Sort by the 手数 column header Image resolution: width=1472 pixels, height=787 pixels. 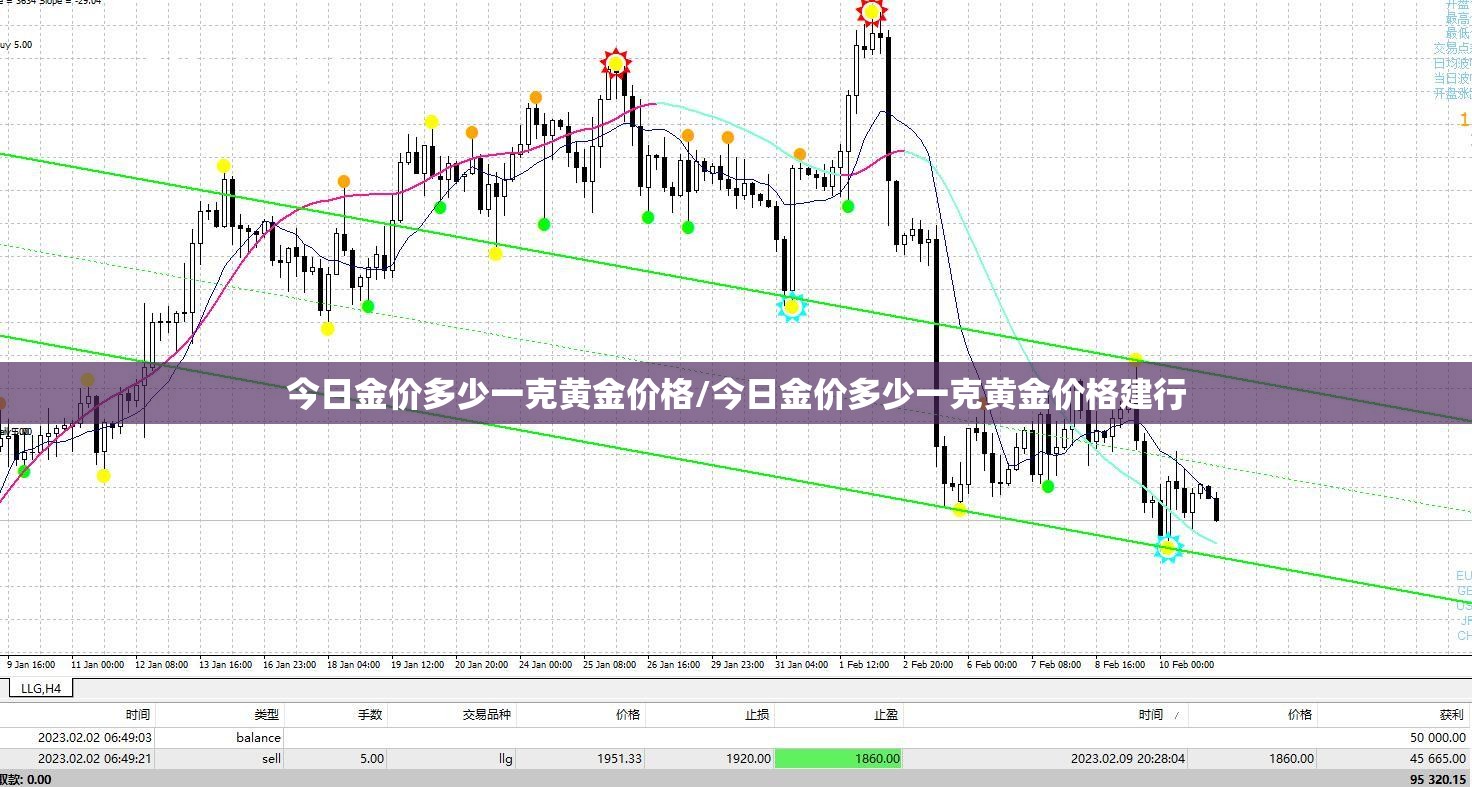click(370, 714)
